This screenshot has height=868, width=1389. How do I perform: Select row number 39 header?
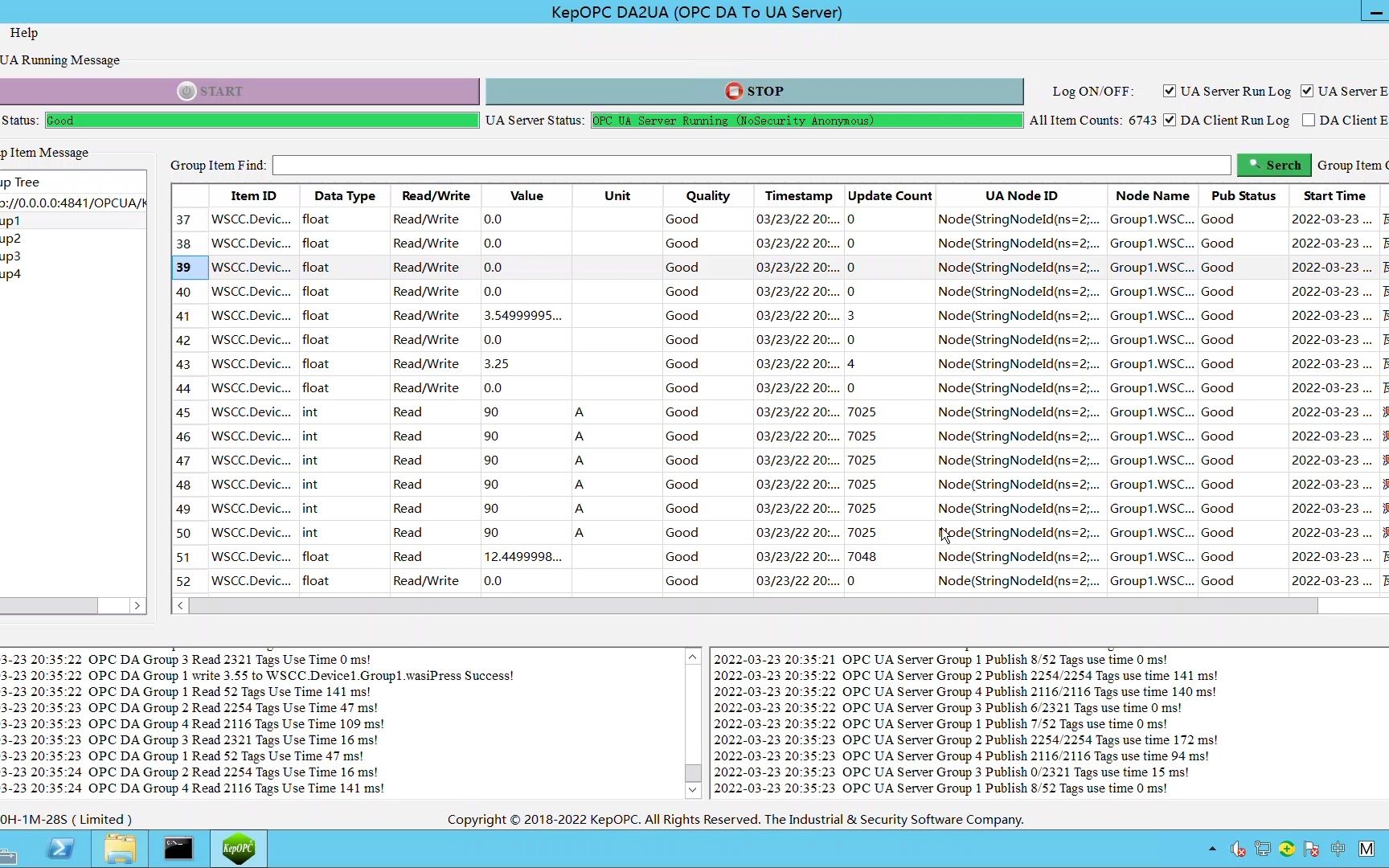click(x=190, y=268)
